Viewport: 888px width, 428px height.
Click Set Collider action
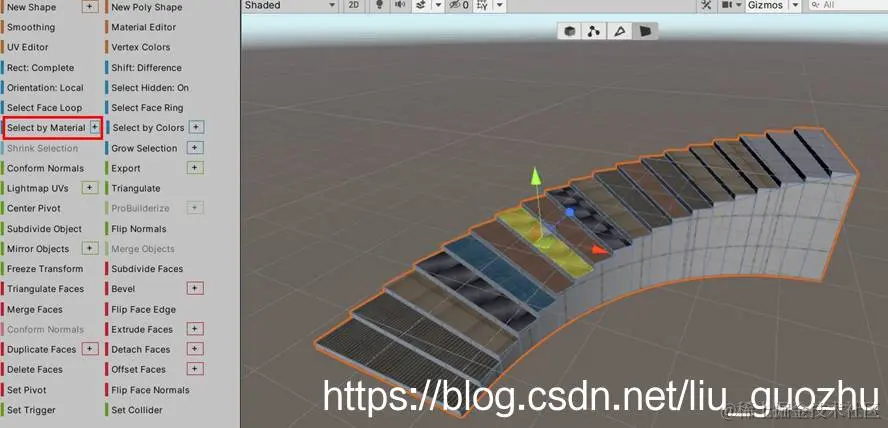tap(136, 410)
